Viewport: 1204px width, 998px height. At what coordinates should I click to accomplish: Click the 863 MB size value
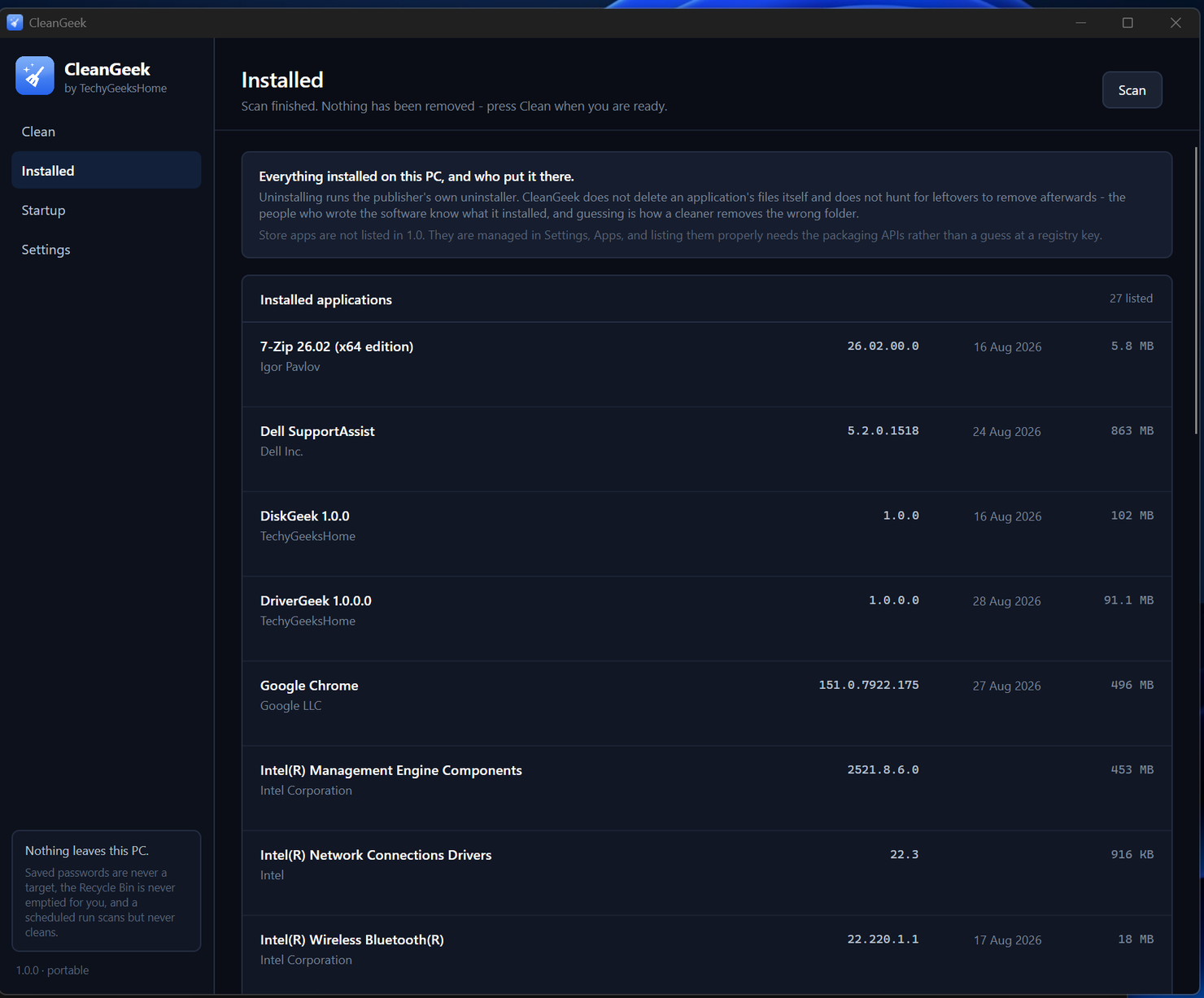[1132, 430]
